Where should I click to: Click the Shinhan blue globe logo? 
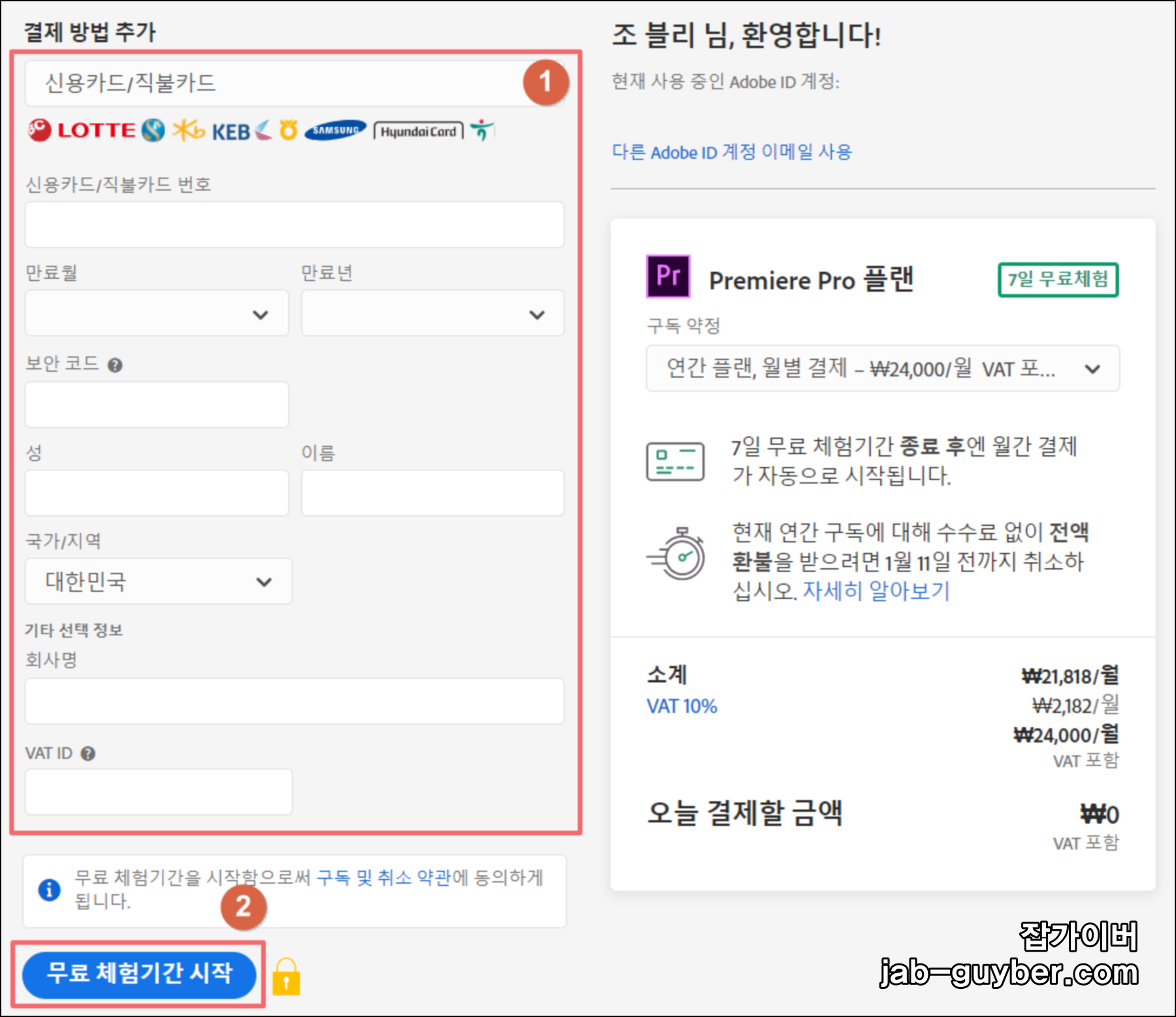click(x=154, y=130)
